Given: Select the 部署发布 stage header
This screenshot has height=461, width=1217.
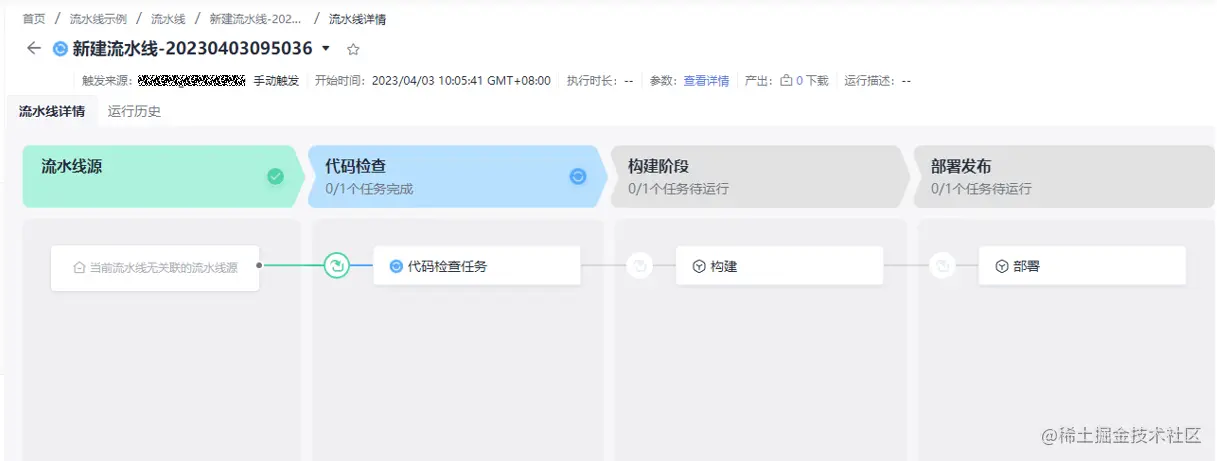Looking at the screenshot, I should (1064, 176).
